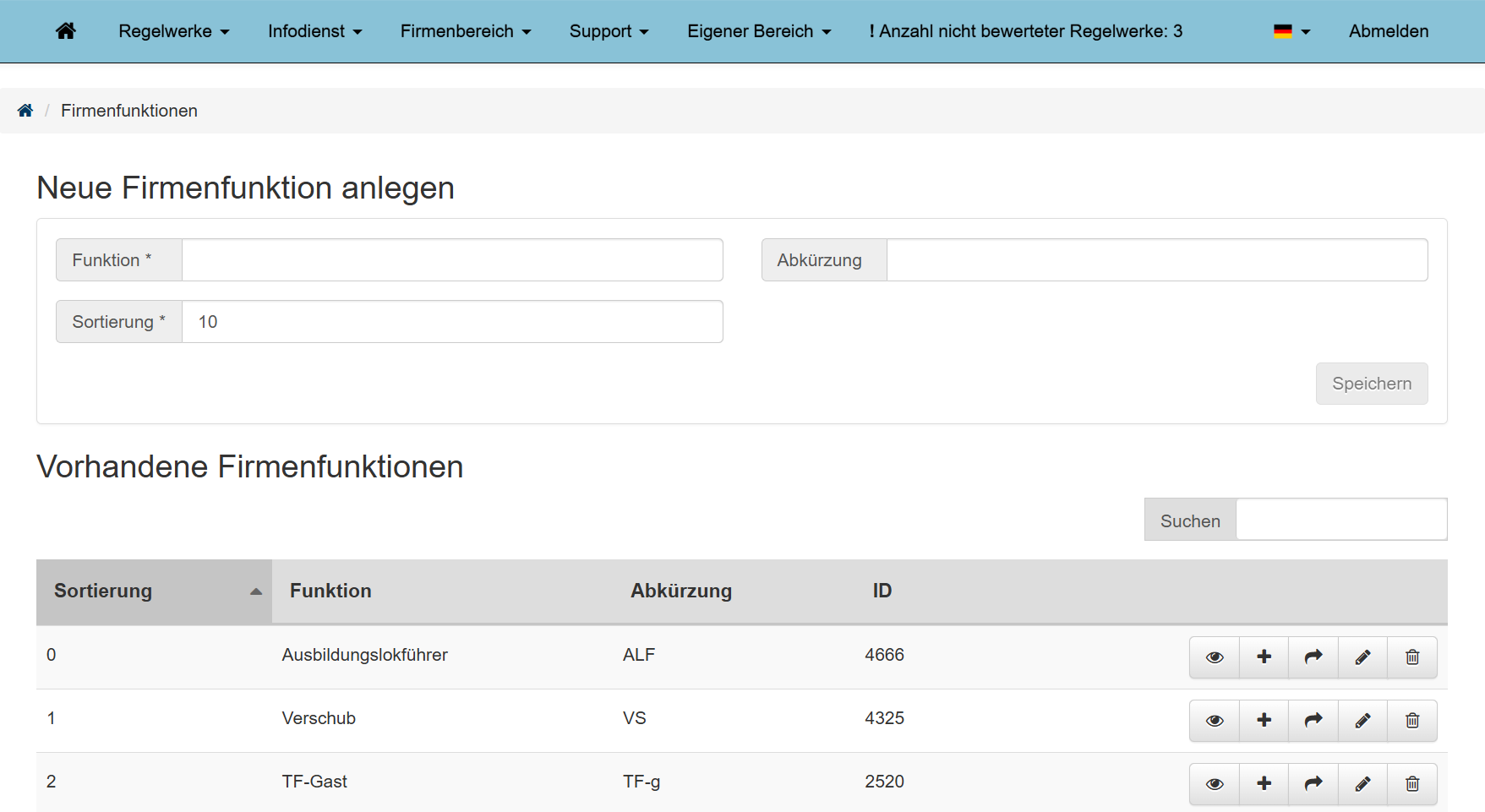This screenshot has width=1485, height=812.
Task: Edit the TF-Gast row with pencil
Action: [x=1362, y=784]
